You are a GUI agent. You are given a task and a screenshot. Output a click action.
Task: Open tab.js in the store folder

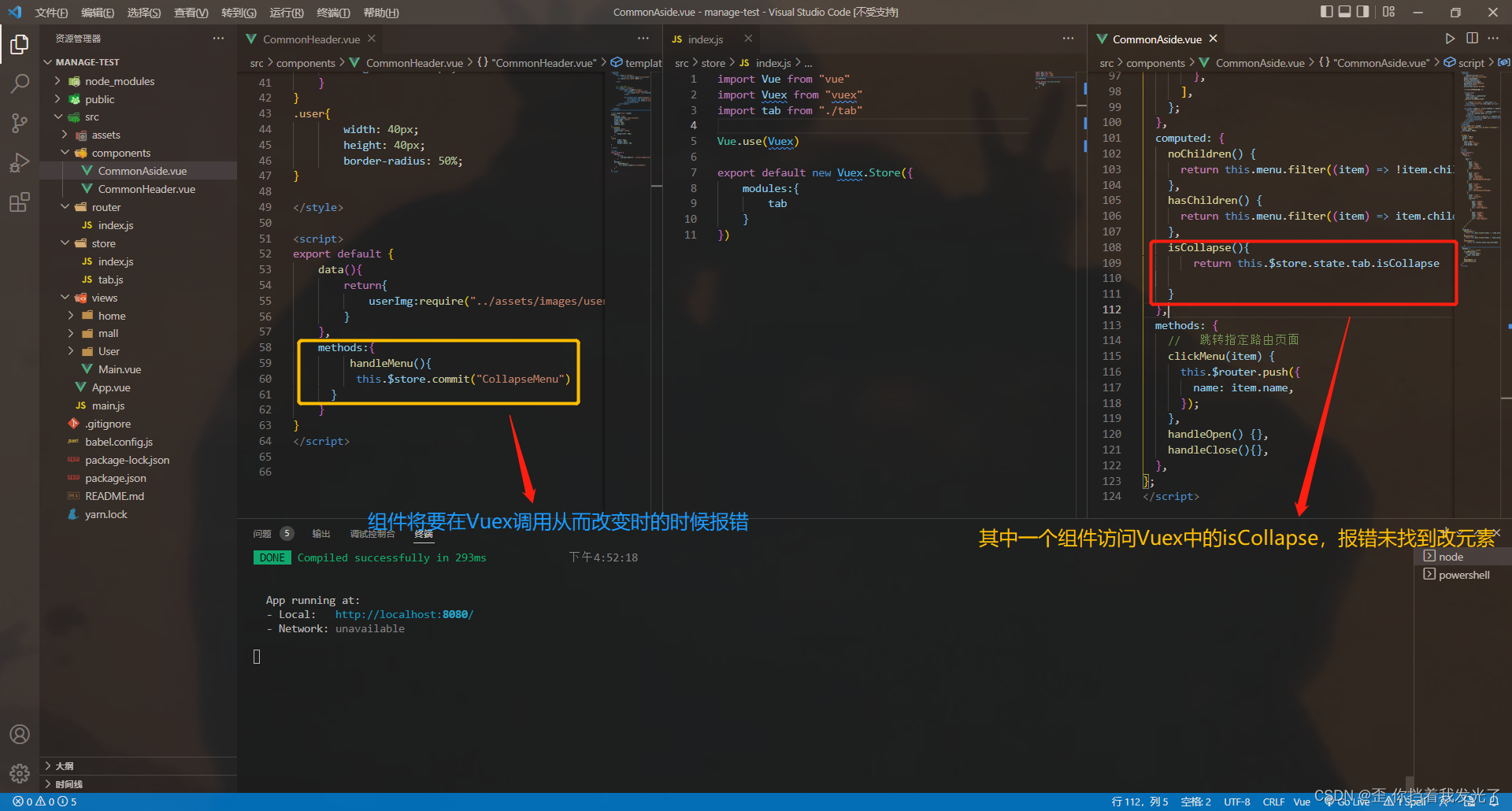pos(110,280)
